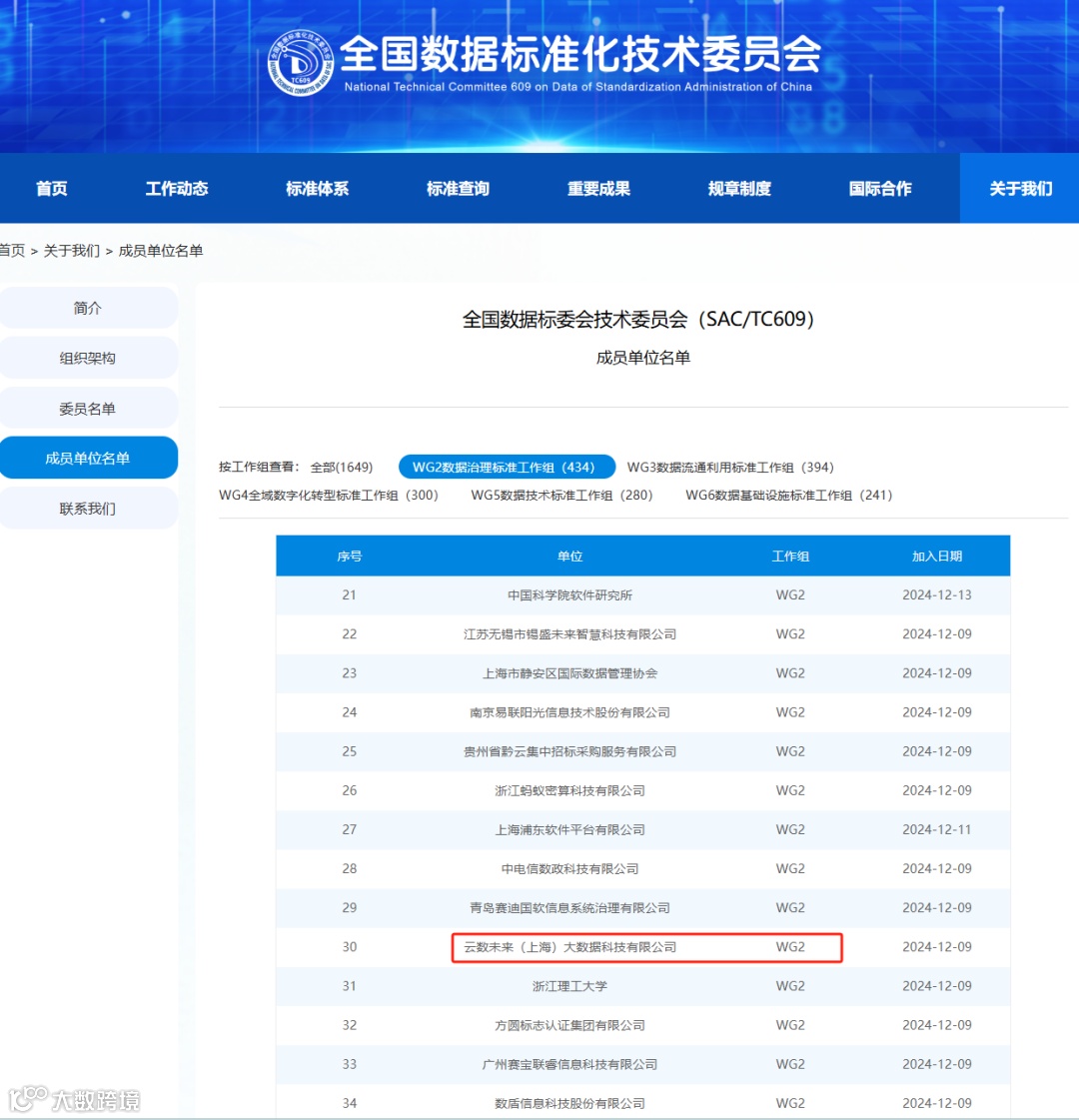Image resolution: width=1079 pixels, height=1120 pixels.
Task: Click the 单位 column header
Action: pos(569,557)
